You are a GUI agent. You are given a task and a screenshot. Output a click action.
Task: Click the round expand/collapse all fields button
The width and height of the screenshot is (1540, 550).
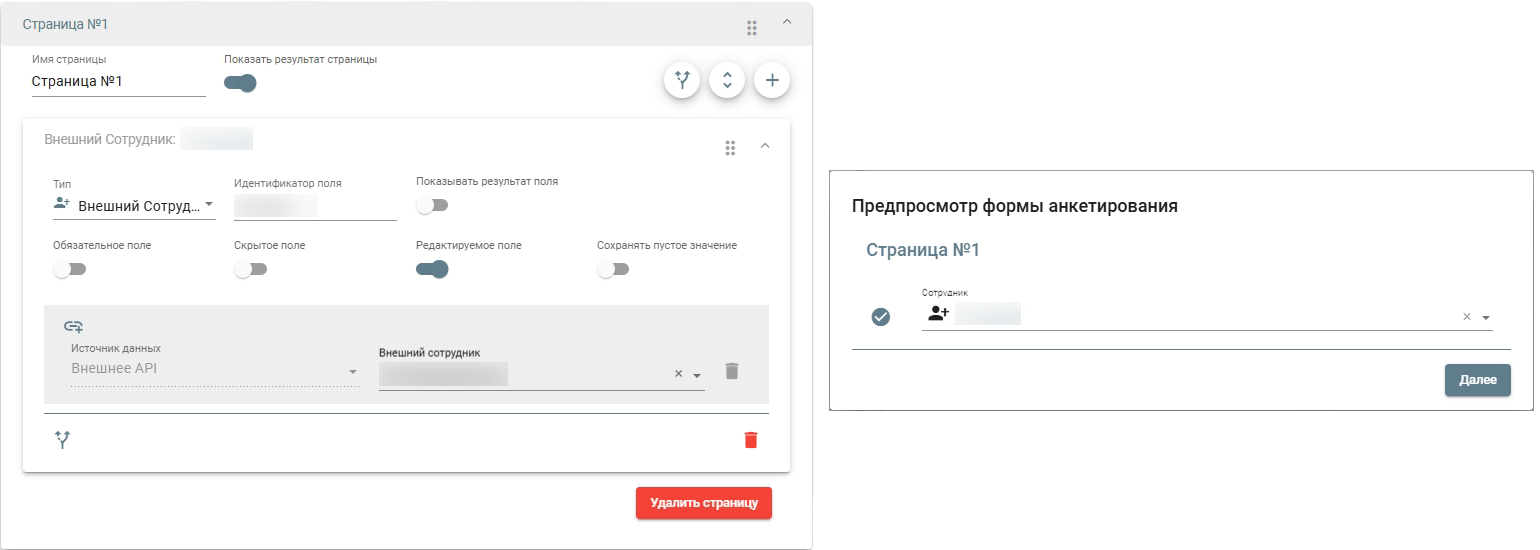[x=727, y=81]
